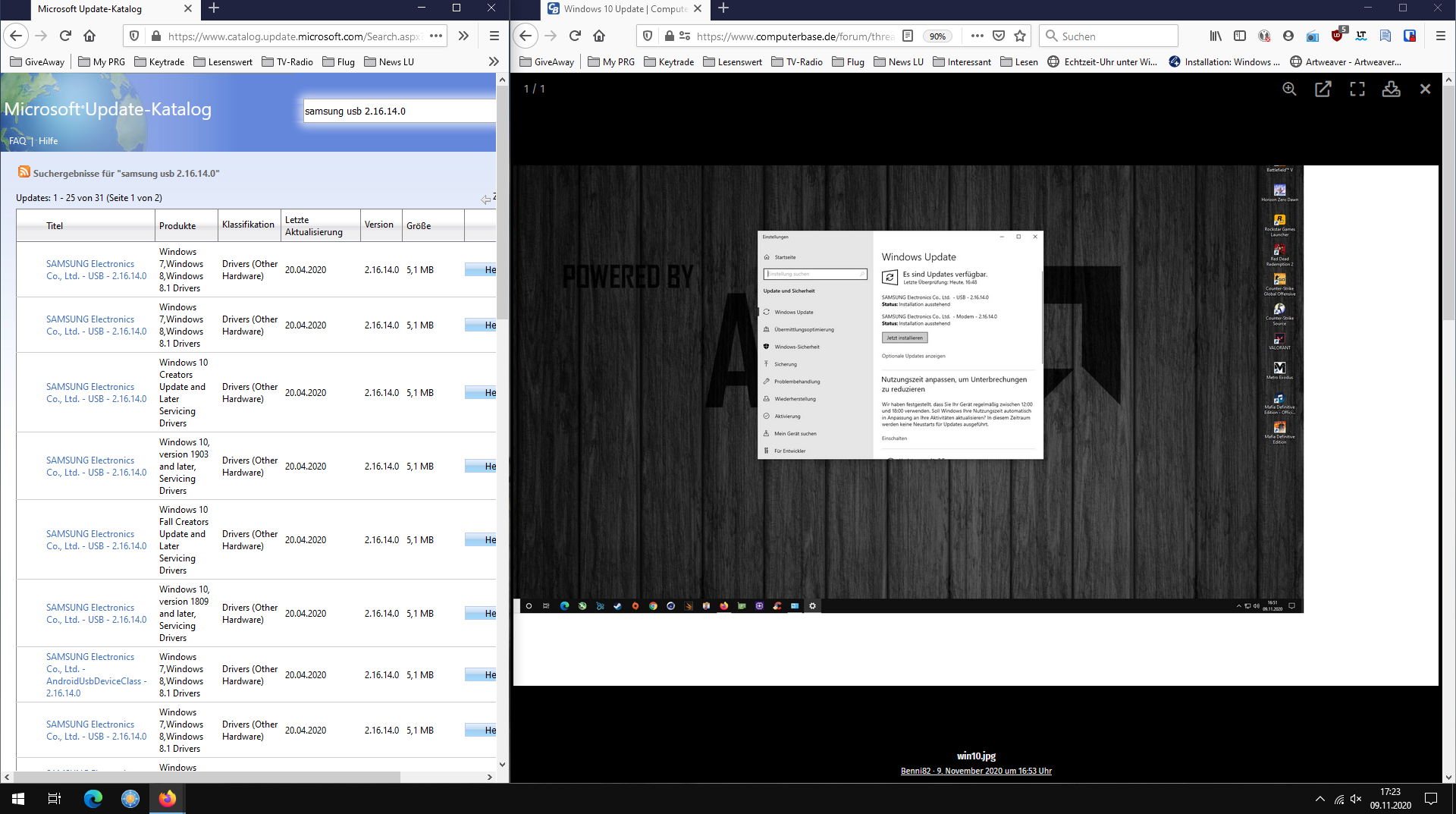Screen dimensions: 1456x814
Task: Open page actions menu in catalog address bar
Action: (436, 36)
